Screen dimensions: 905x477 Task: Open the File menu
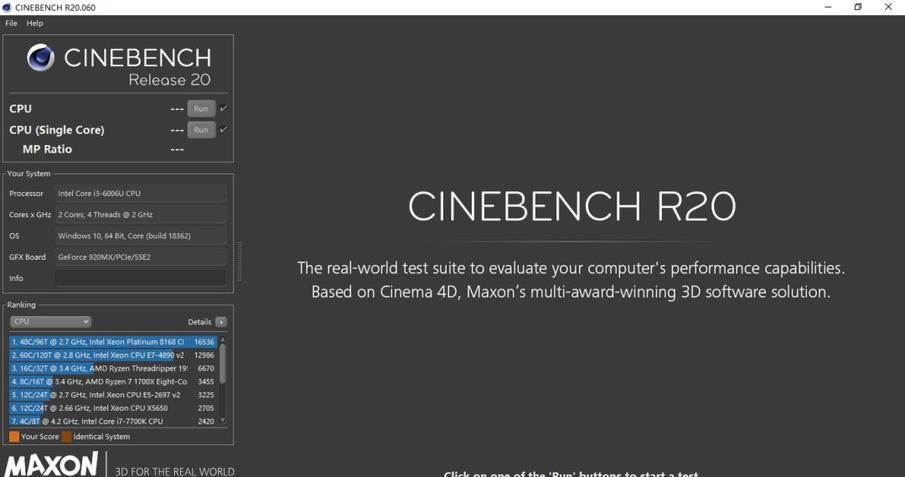click(11, 23)
